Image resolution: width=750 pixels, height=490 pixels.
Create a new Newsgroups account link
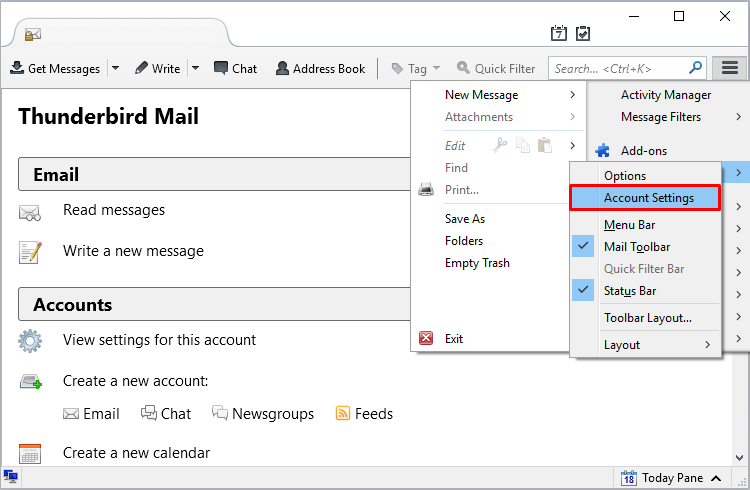click(263, 413)
